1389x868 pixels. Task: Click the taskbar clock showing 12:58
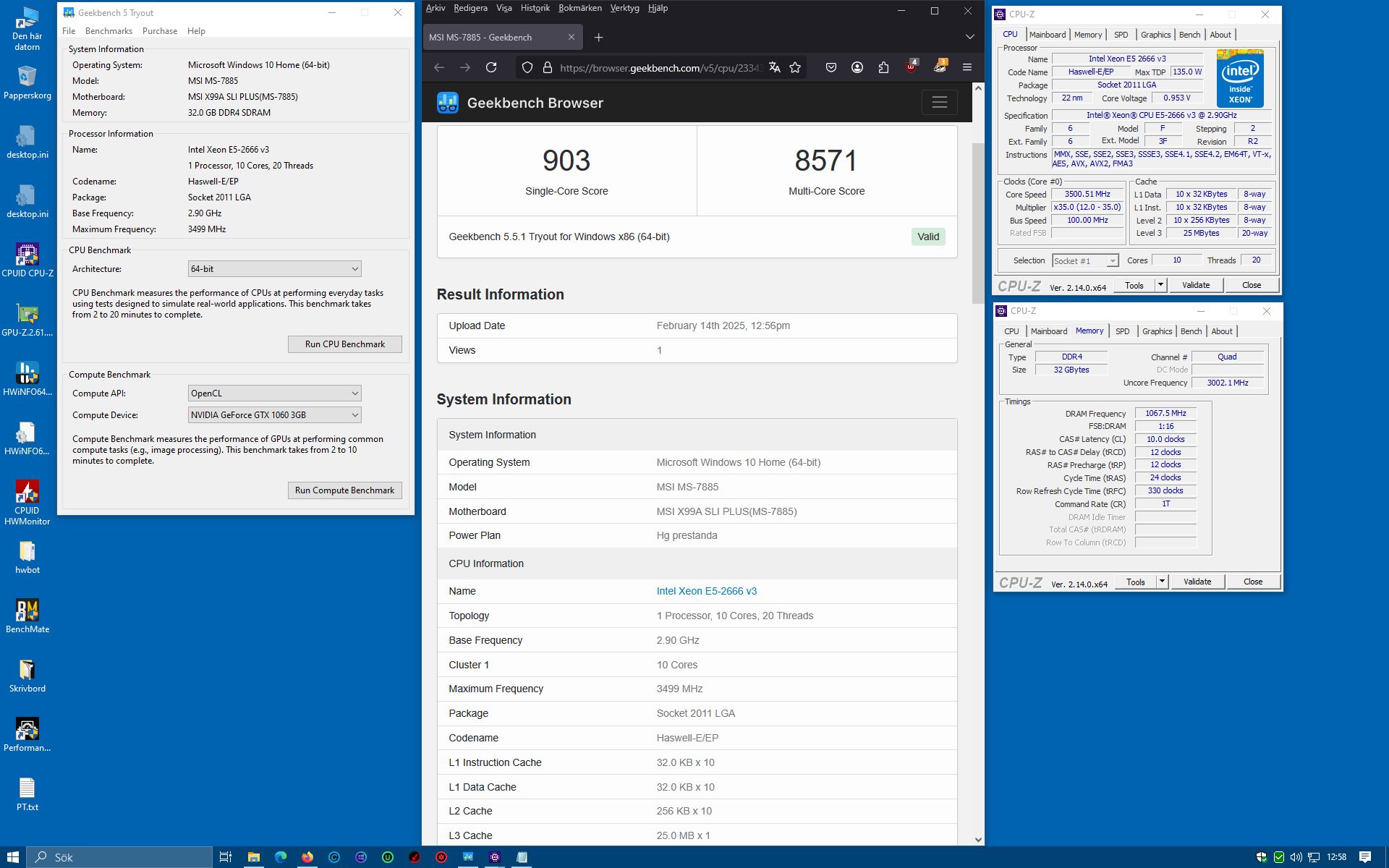pyautogui.click(x=1336, y=857)
